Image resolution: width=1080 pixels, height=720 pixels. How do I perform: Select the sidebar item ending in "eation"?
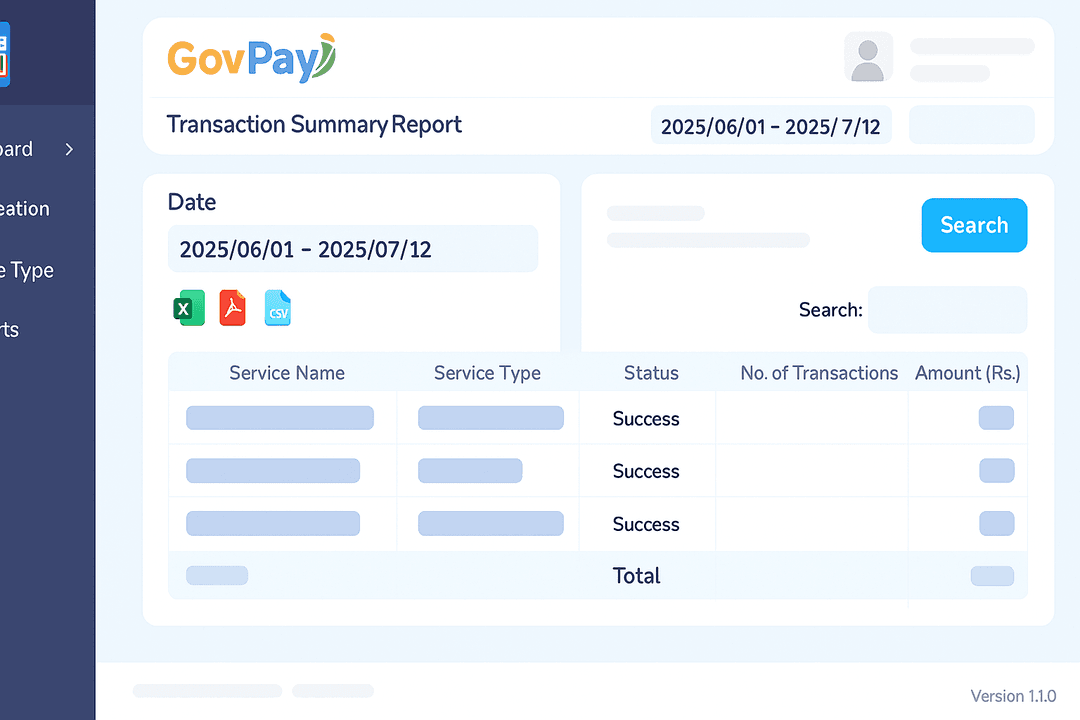click(x=25, y=209)
